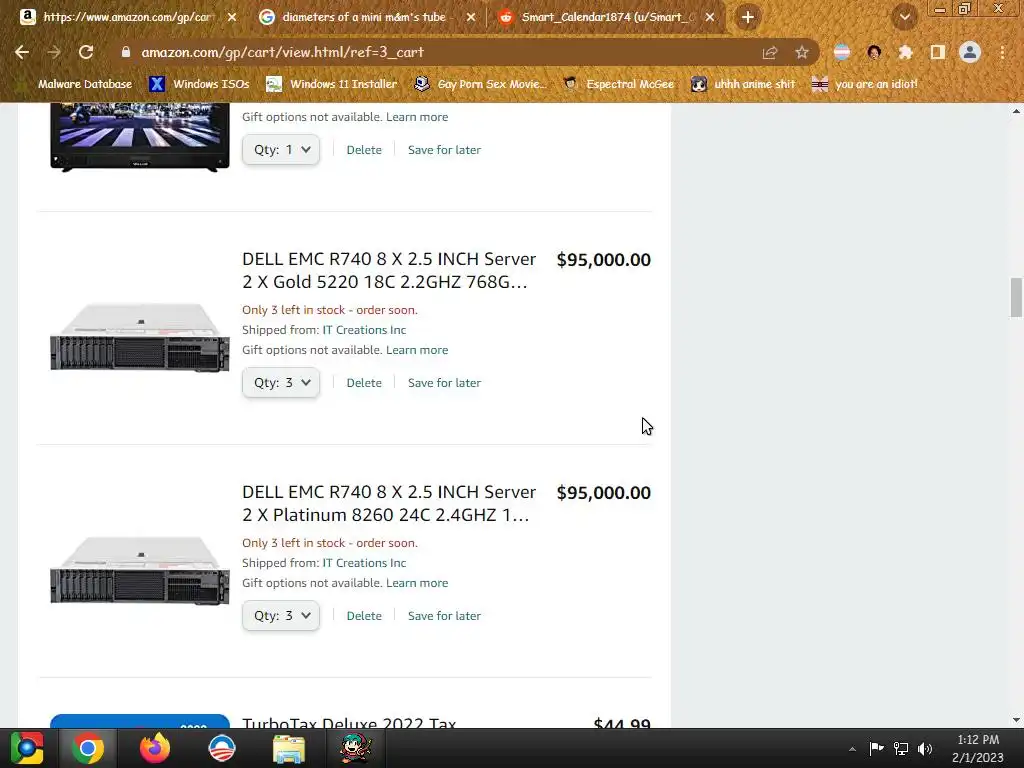This screenshot has height=768, width=1024.
Task: Open the Windows ISOs bookmark
Action: tap(199, 84)
